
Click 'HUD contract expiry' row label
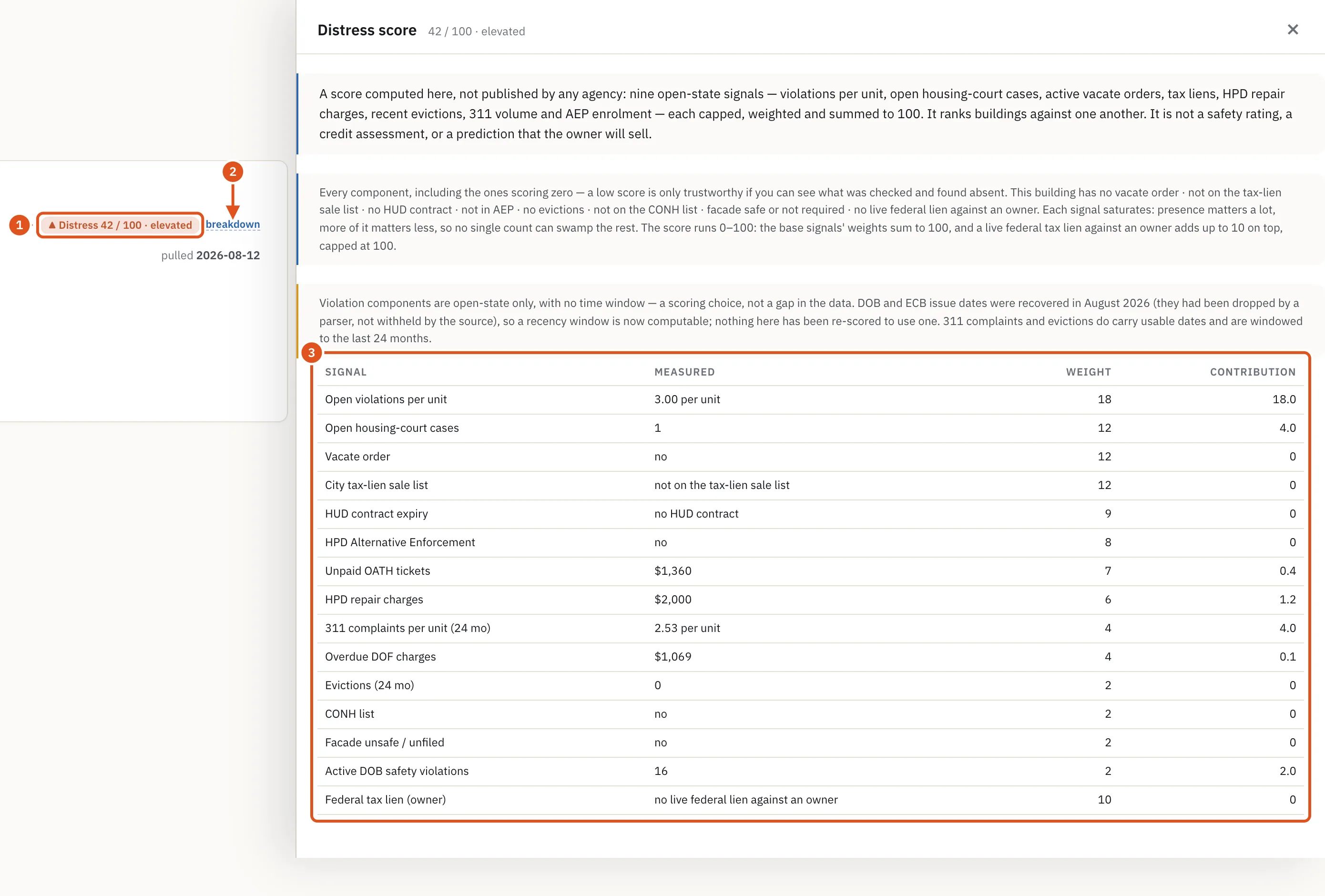click(x=377, y=514)
